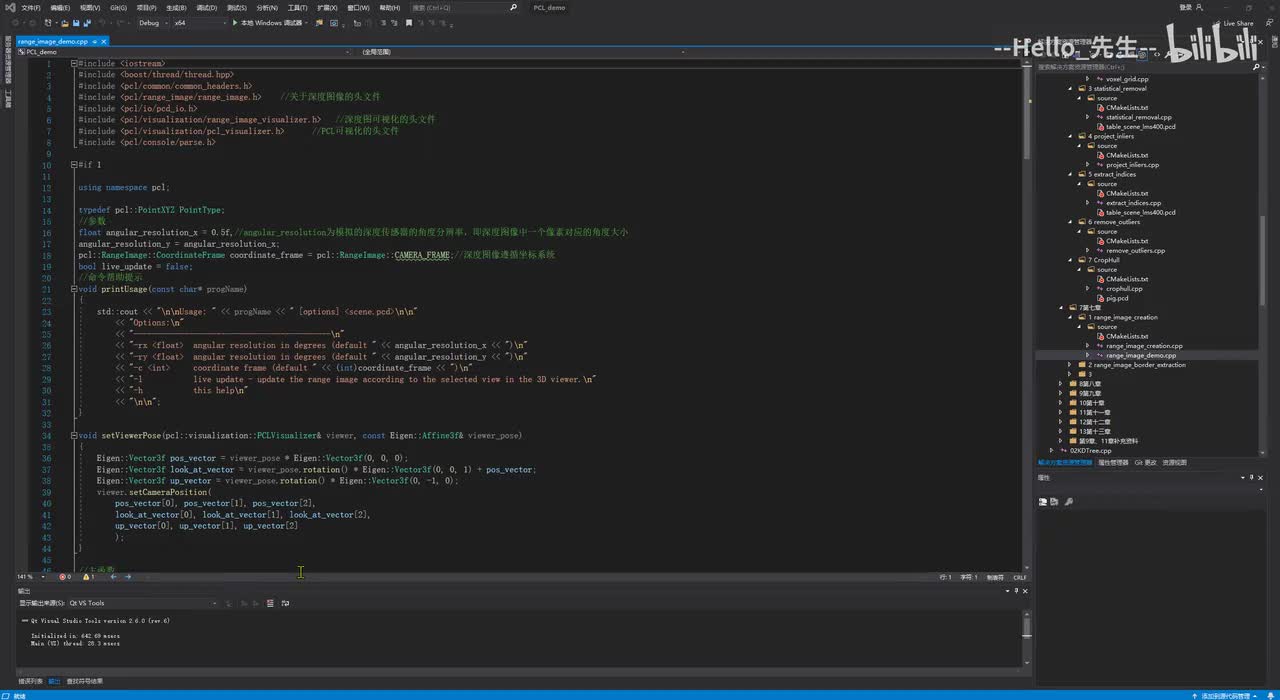Select range_image_demo.cpp in Solution Explorer
Screen dimensions: 1280x700
click(1141, 355)
